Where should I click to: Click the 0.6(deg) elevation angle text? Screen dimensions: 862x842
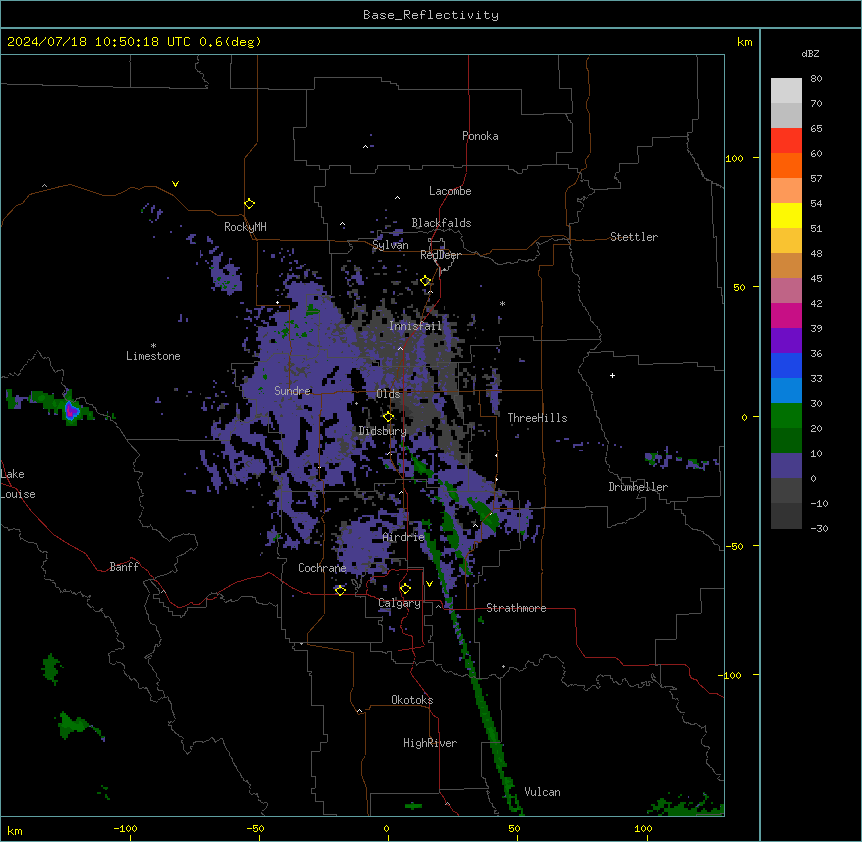[x=230, y=42]
